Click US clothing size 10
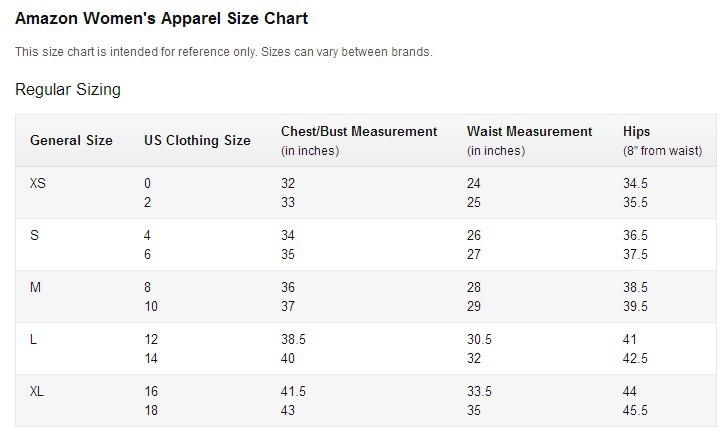Image resolution: width=724 pixels, height=435 pixels. 151,306
